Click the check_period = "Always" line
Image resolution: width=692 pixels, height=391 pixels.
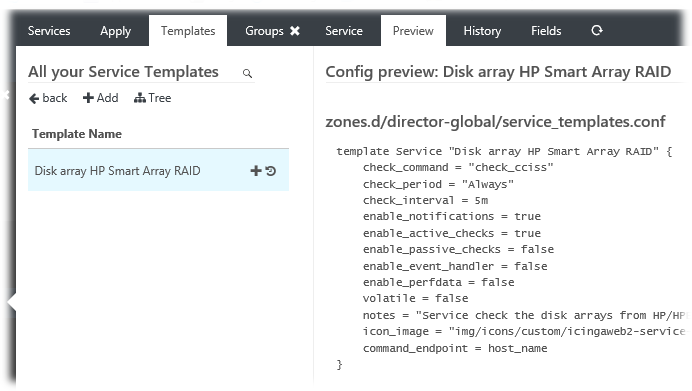[x=438, y=184]
